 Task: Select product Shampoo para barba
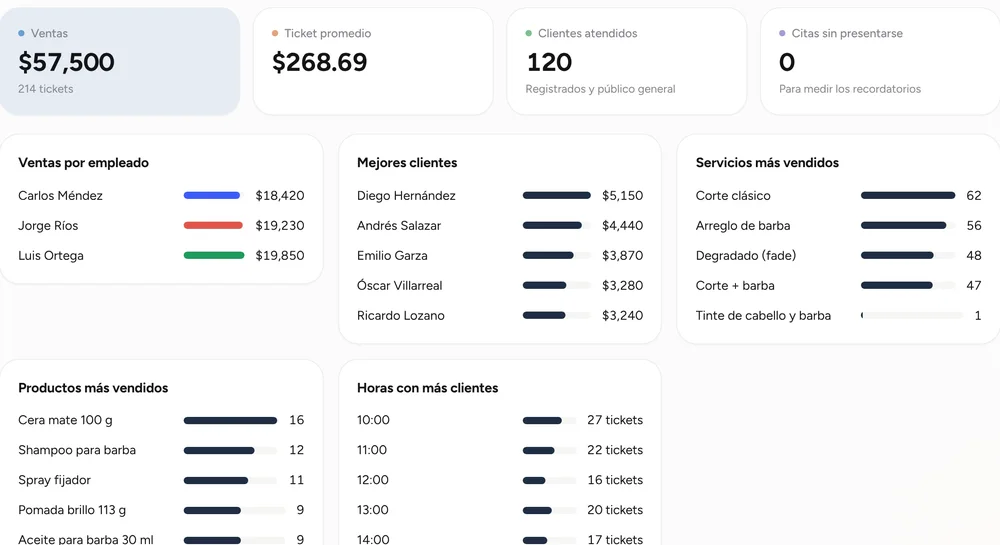(77, 450)
